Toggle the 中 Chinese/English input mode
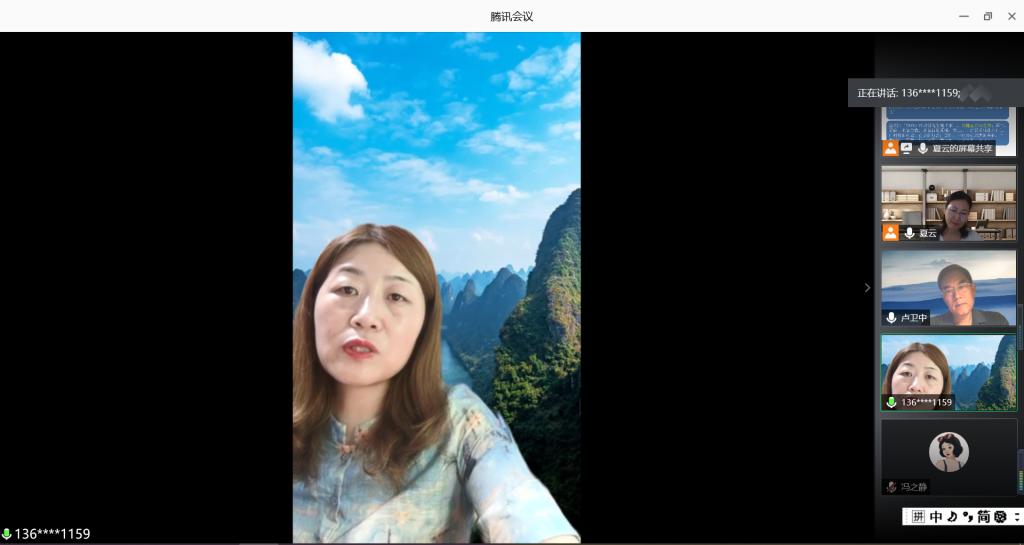 pos(936,517)
